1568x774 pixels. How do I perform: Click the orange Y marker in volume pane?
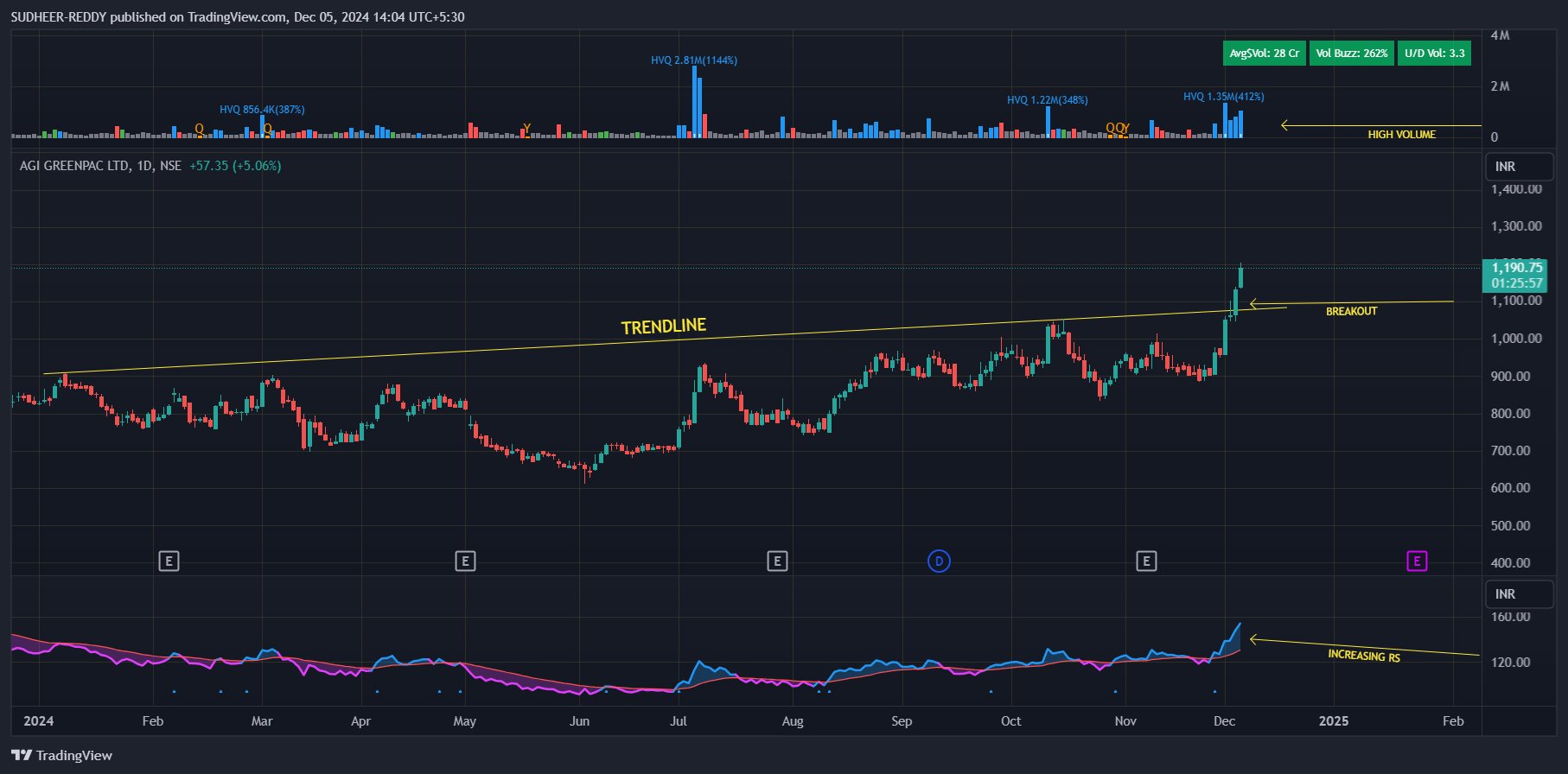point(526,129)
